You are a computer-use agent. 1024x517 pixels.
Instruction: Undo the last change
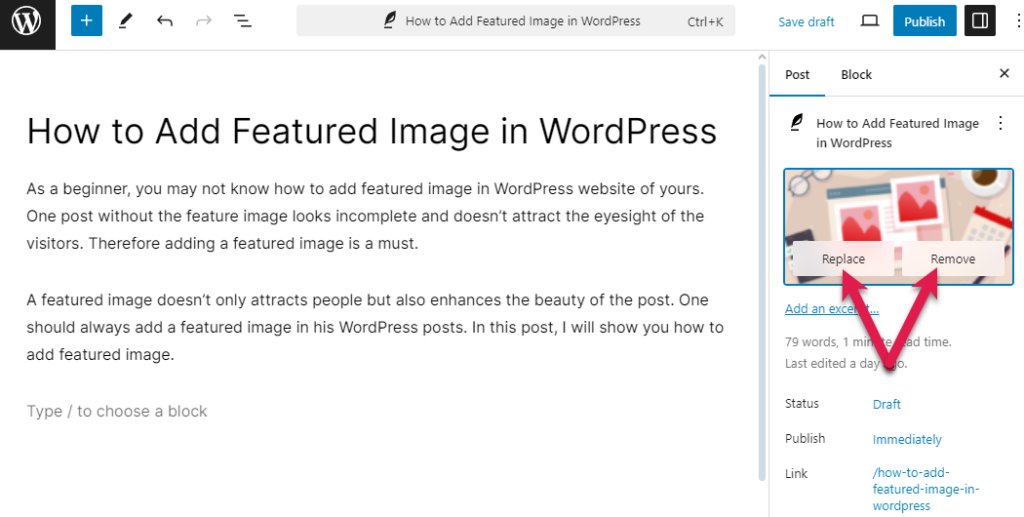click(165, 22)
